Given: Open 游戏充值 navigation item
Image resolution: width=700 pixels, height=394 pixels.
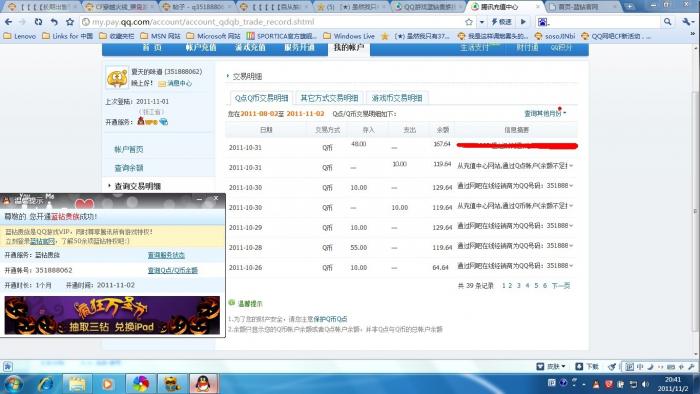Looking at the screenshot, I should click(250, 47).
